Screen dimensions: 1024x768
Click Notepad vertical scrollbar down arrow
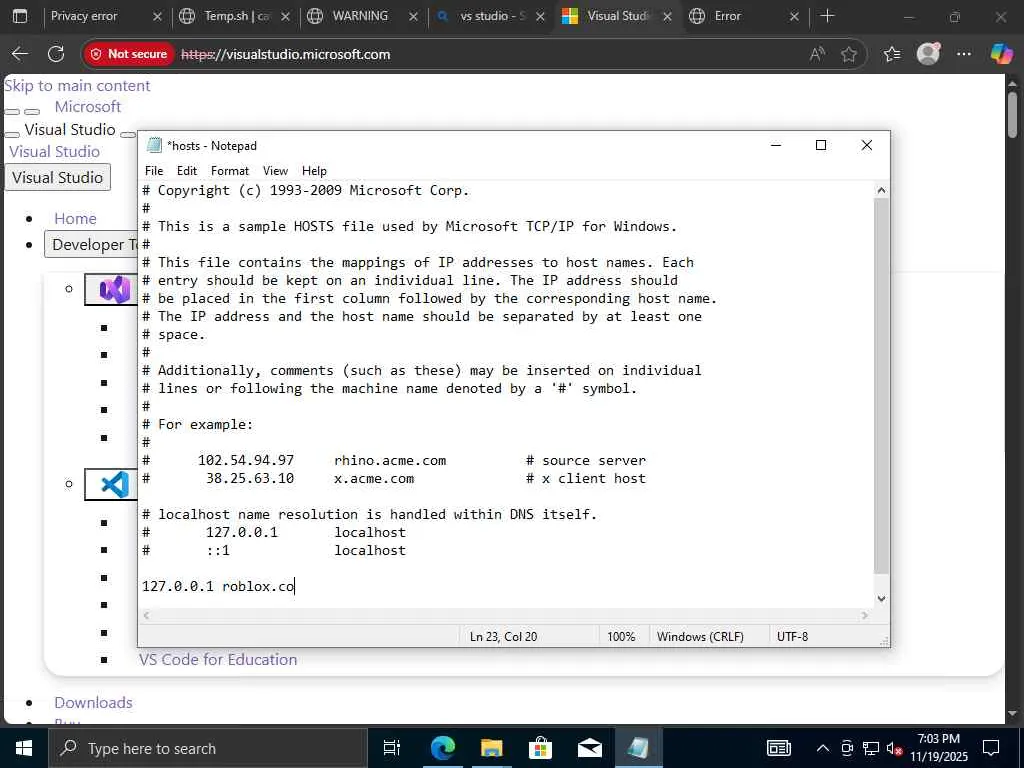point(881,598)
